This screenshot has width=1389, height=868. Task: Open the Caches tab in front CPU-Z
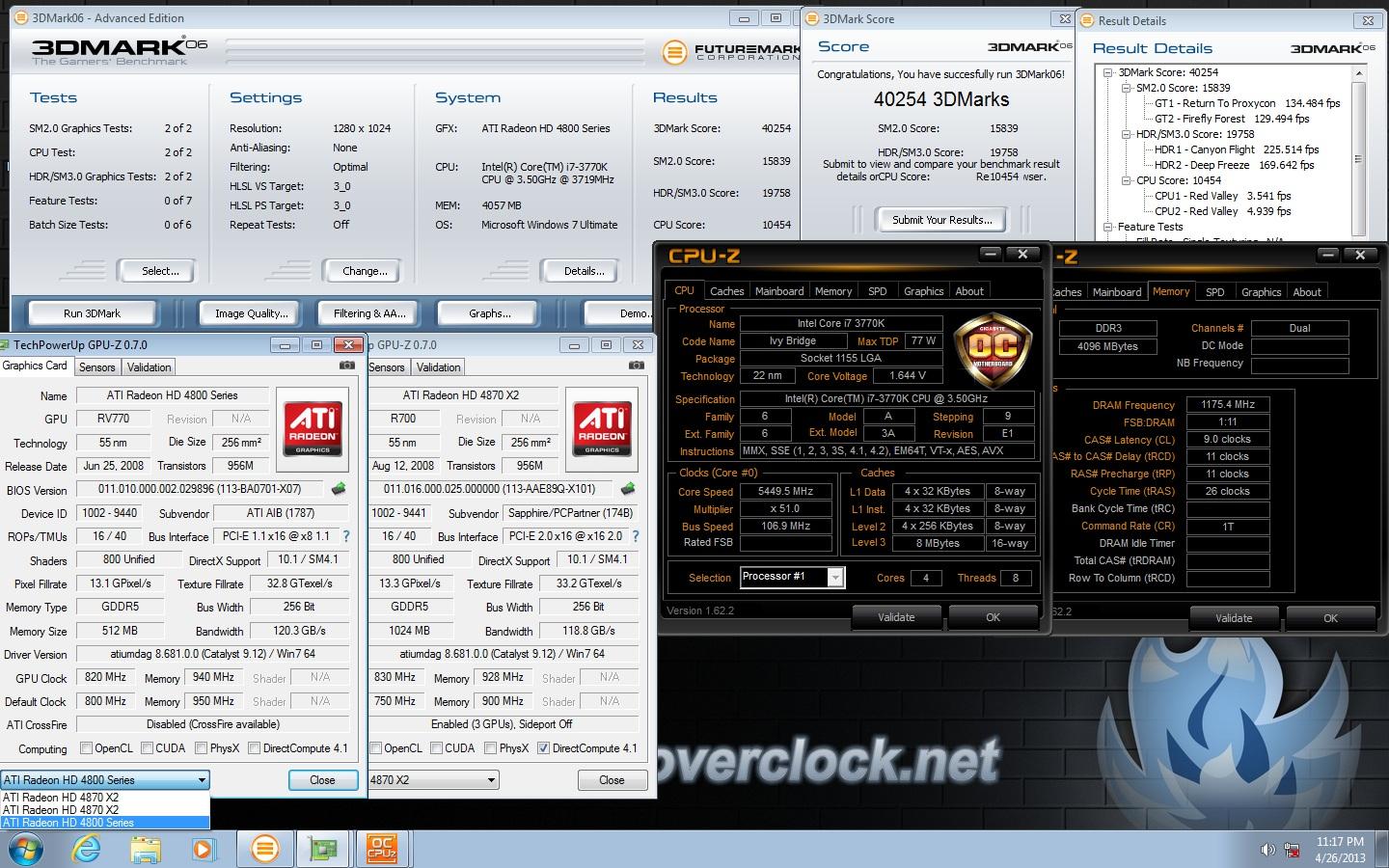[x=726, y=290]
